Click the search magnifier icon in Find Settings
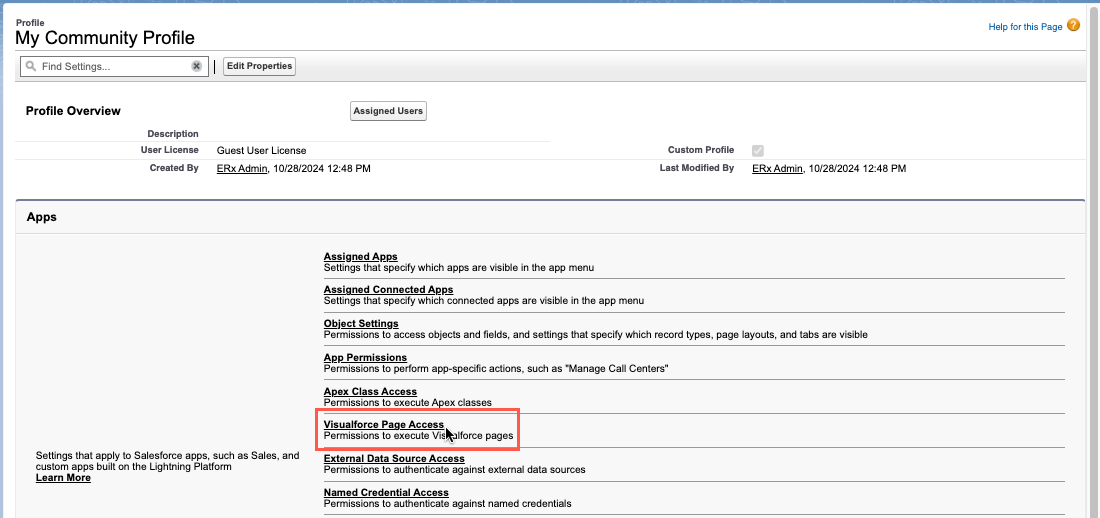The height and width of the screenshot is (518, 1100). click(x=31, y=67)
